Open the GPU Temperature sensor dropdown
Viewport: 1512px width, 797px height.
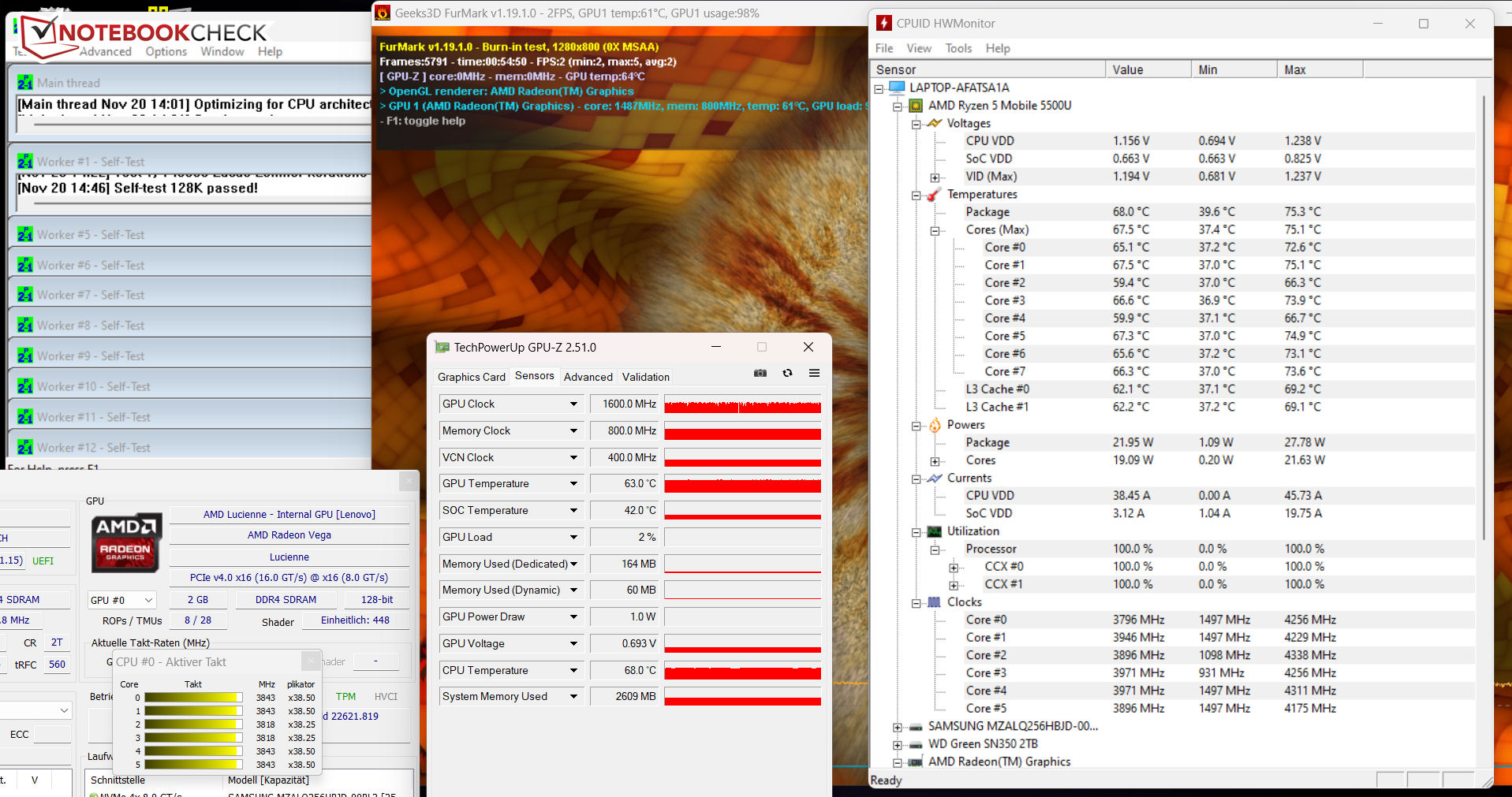(x=573, y=483)
